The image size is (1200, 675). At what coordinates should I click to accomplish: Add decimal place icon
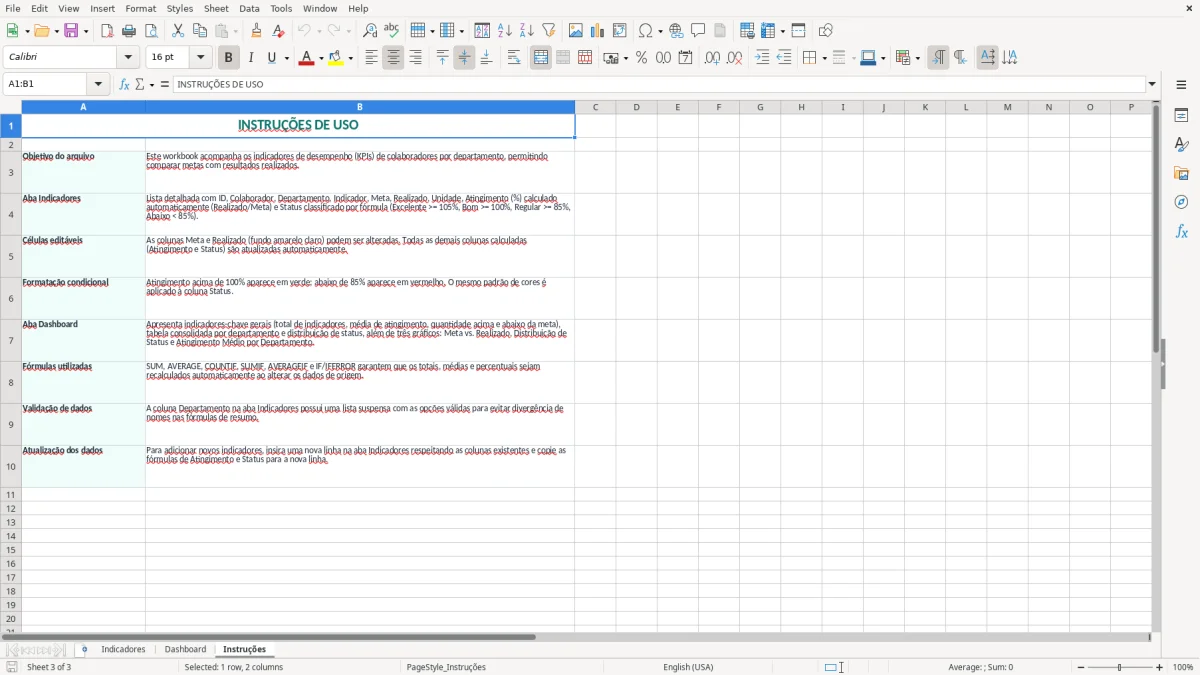coord(712,58)
